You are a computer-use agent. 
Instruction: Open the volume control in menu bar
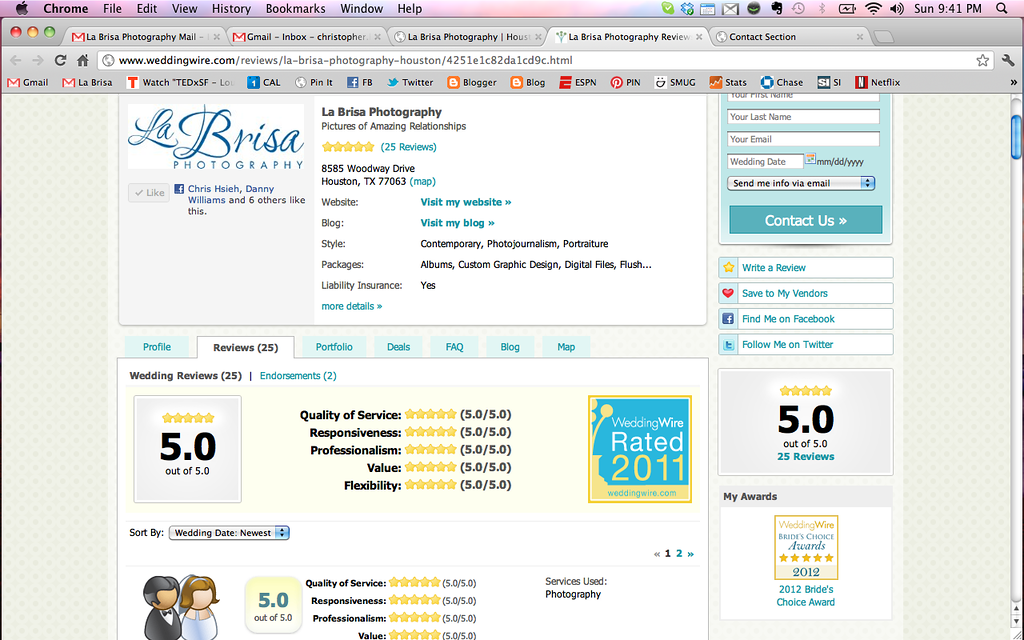pos(897,8)
